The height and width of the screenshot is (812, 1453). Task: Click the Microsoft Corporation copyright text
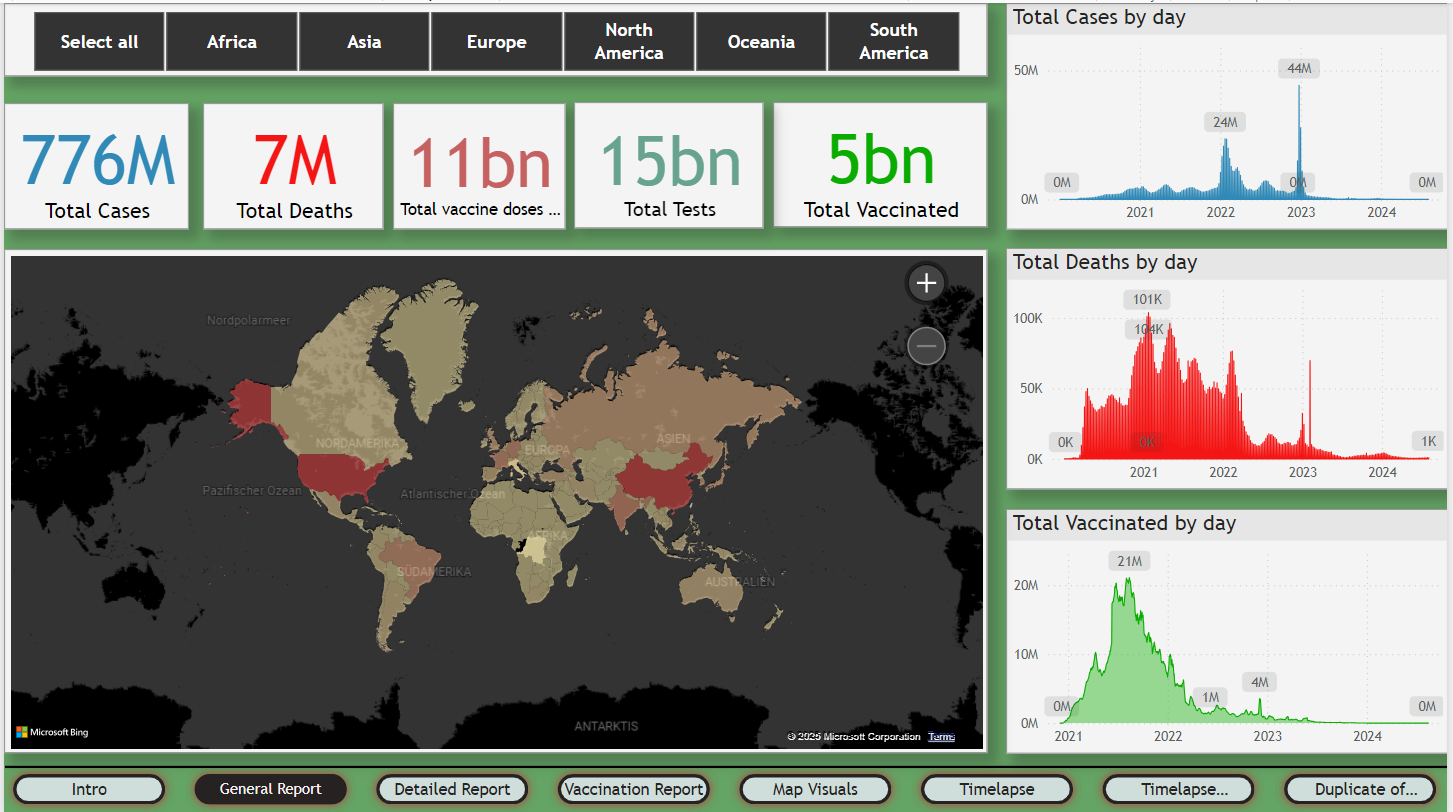(854, 737)
